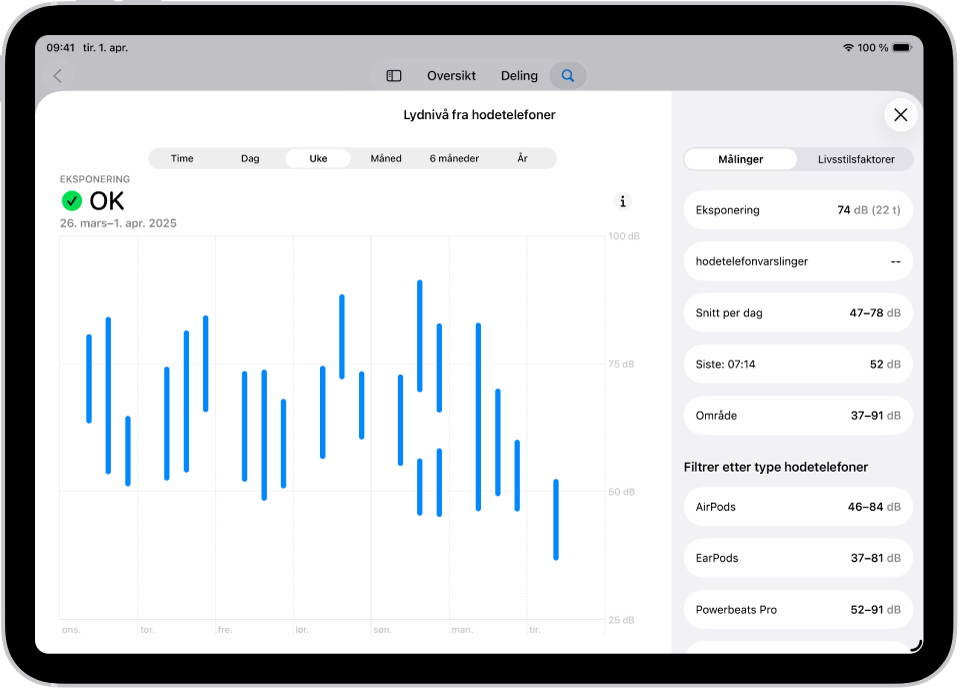Switch chart range to Time

pyautogui.click(x=182, y=158)
